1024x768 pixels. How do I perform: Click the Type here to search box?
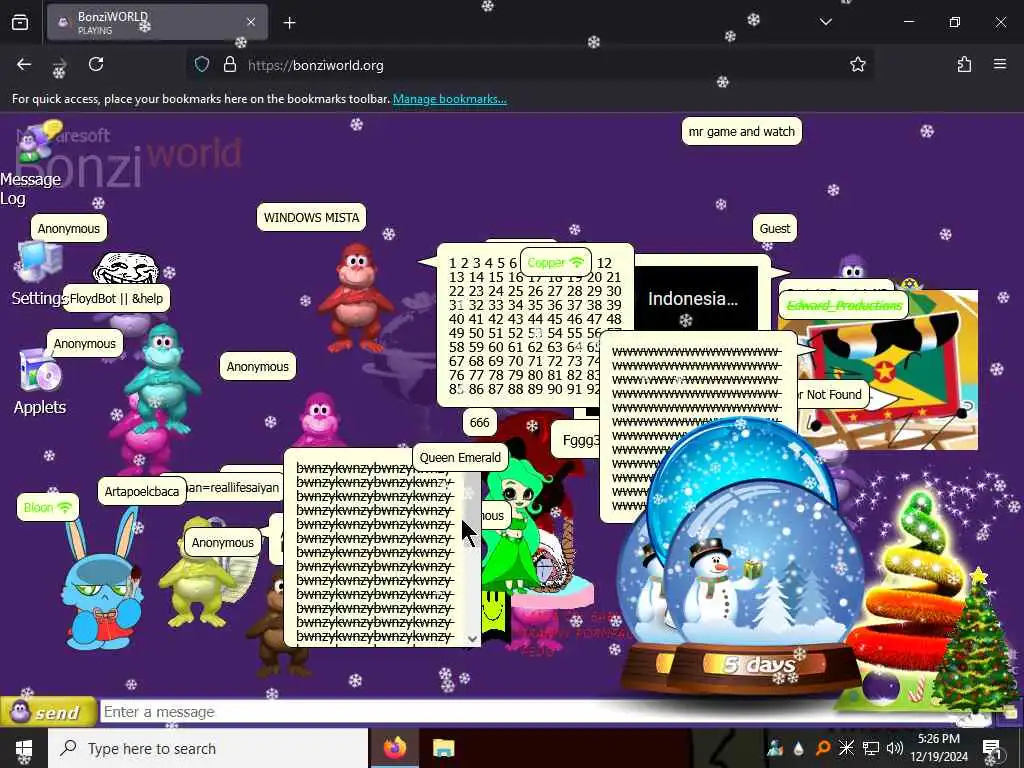pos(208,748)
